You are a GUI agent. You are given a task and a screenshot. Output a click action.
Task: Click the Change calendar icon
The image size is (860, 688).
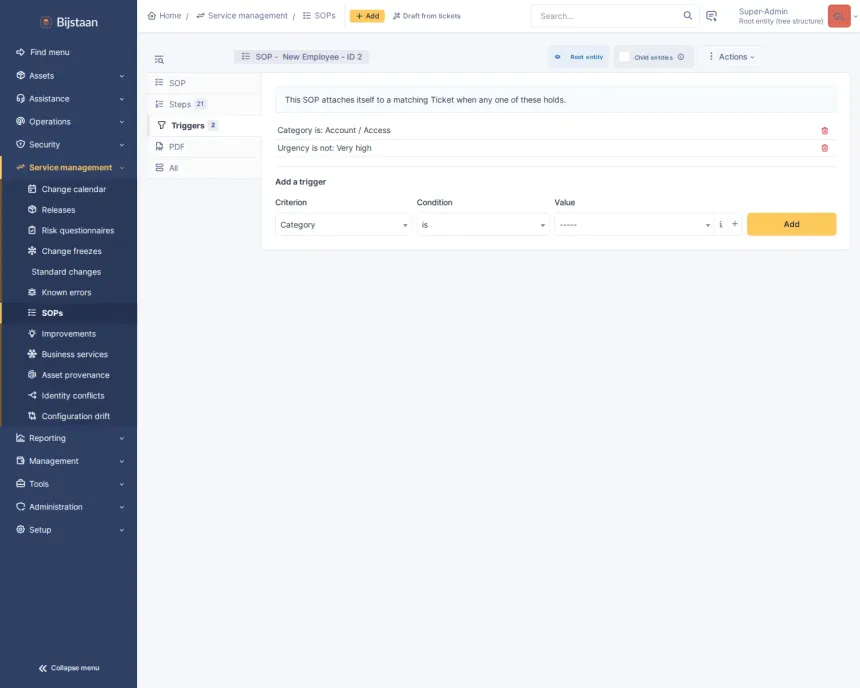32,189
